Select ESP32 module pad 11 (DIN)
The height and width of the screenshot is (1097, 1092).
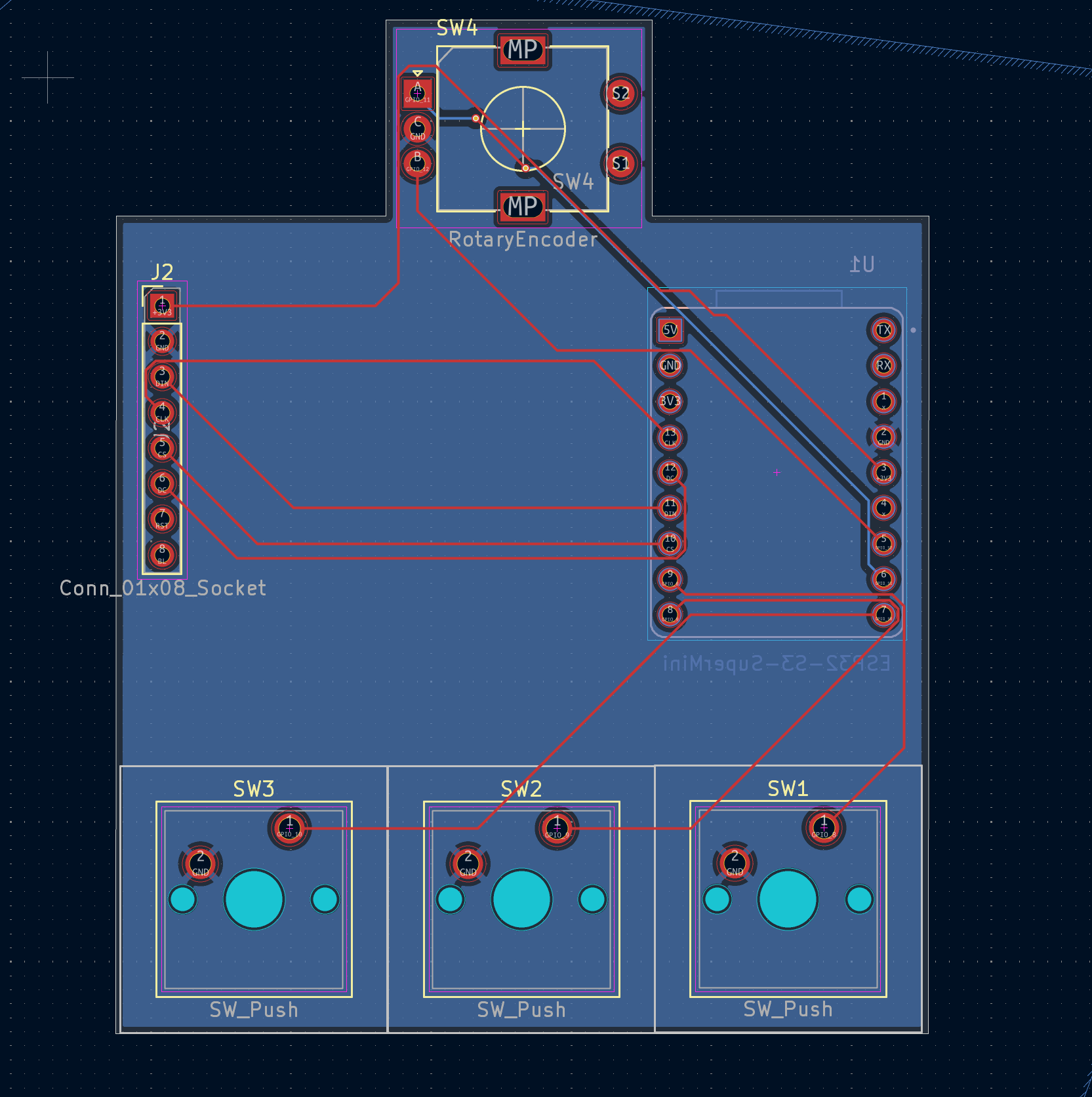click(670, 508)
